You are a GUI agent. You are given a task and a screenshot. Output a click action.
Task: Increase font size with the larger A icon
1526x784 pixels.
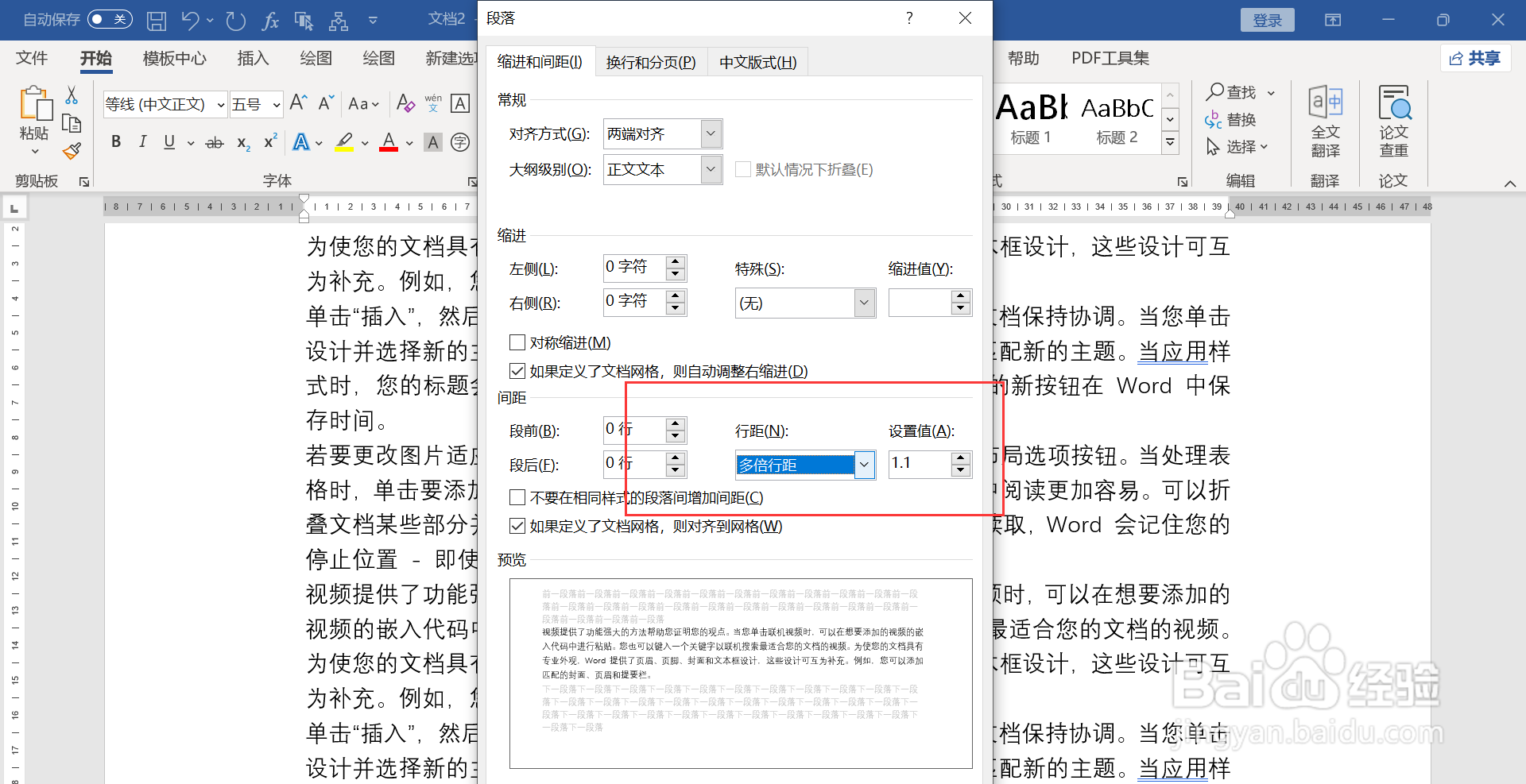tap(298, 102)
